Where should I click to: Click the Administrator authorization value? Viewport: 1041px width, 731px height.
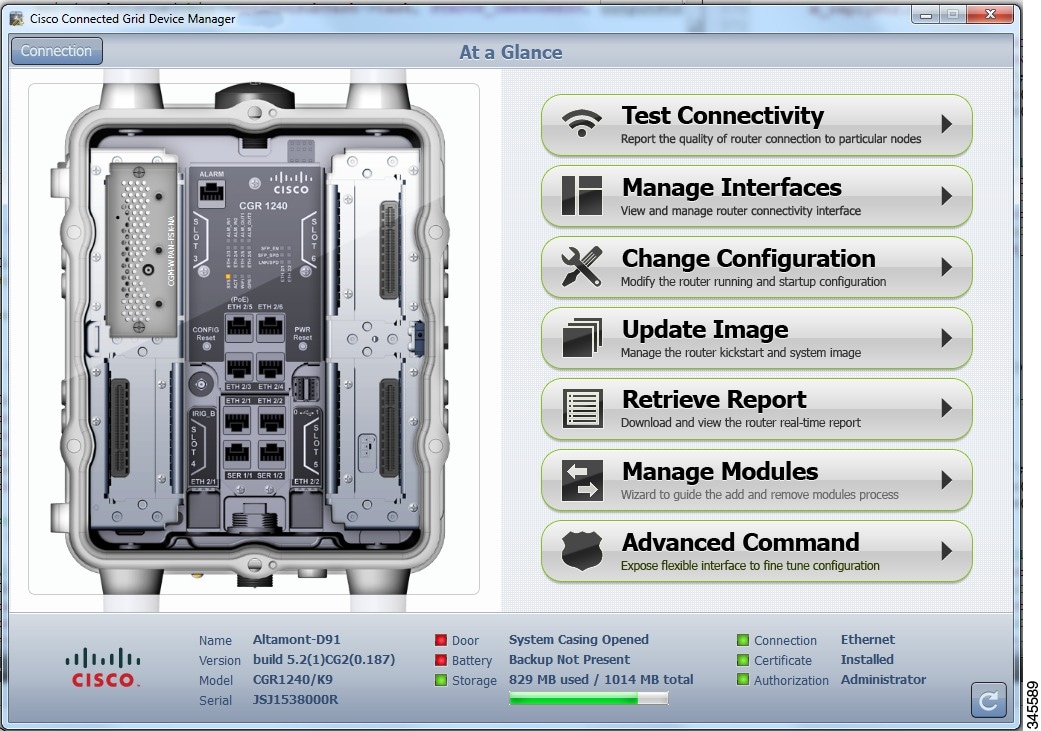coord(884,679)
